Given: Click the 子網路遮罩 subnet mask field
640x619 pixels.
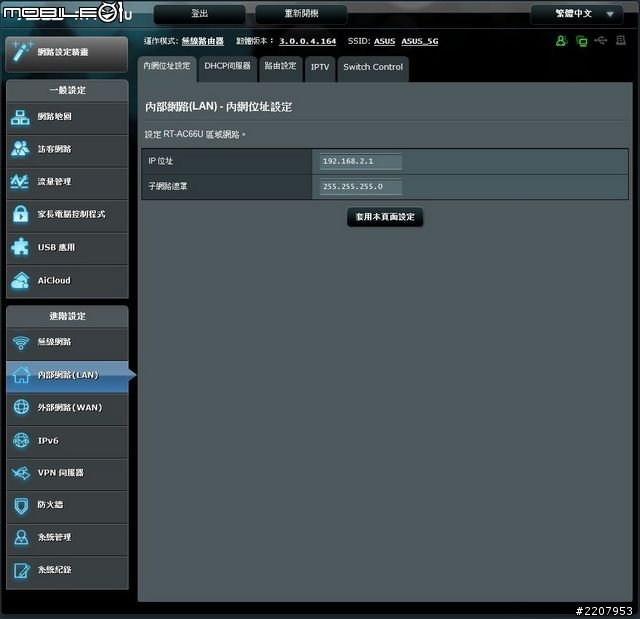Looking at the screenshot, I should [361, 187].
